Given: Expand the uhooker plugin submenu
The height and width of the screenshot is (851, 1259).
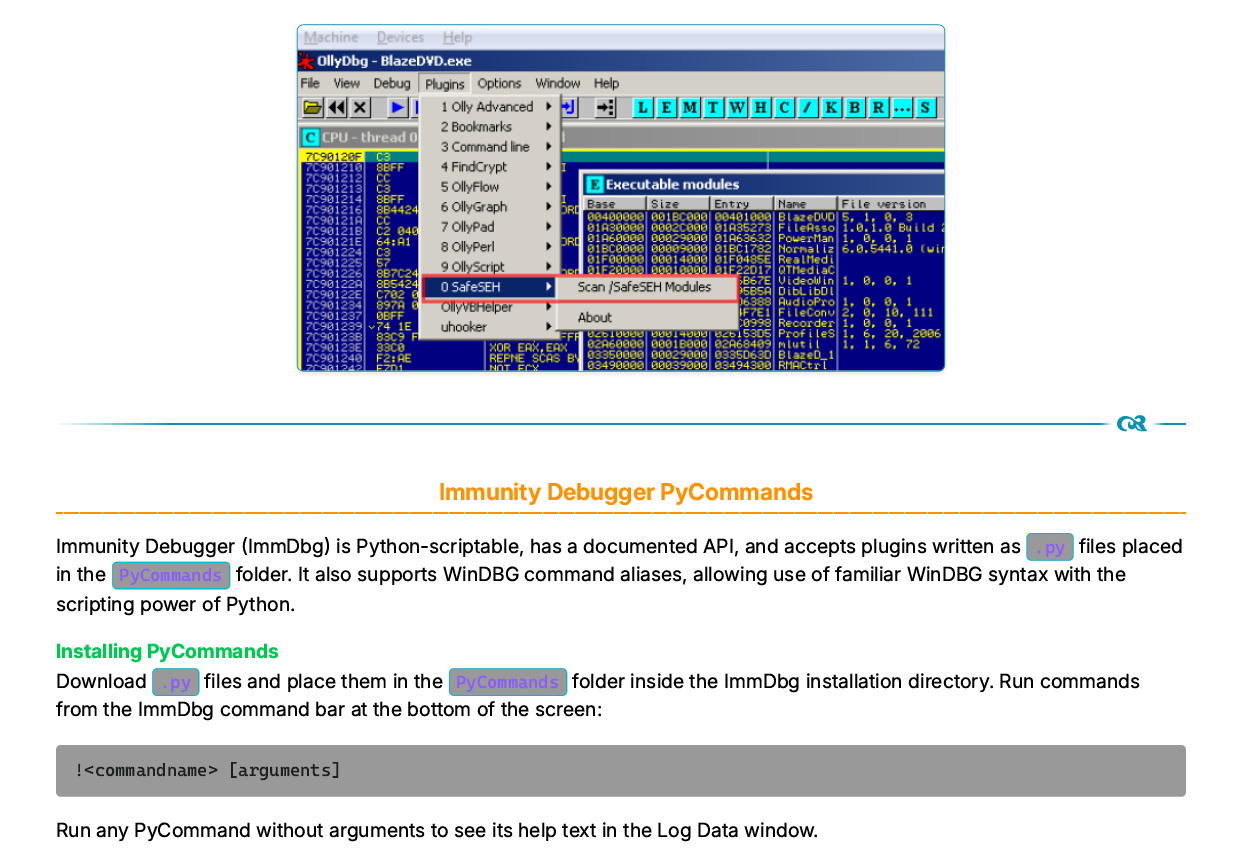Looking at the screenshot, I should point(488,327).
